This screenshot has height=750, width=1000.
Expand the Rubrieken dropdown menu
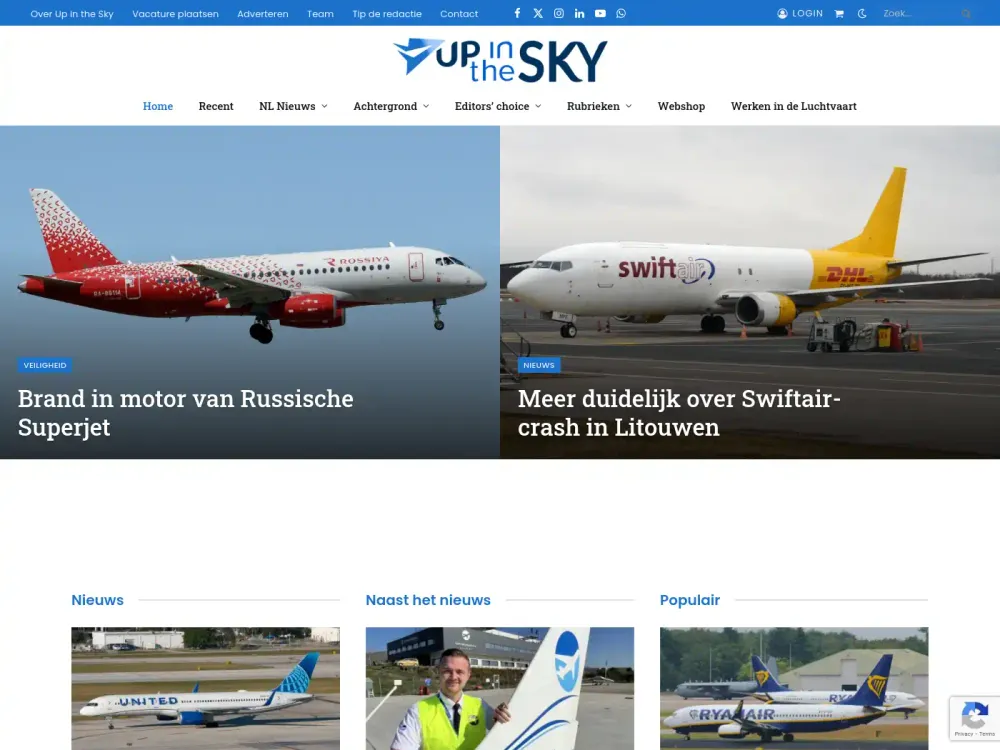(599, 106)
